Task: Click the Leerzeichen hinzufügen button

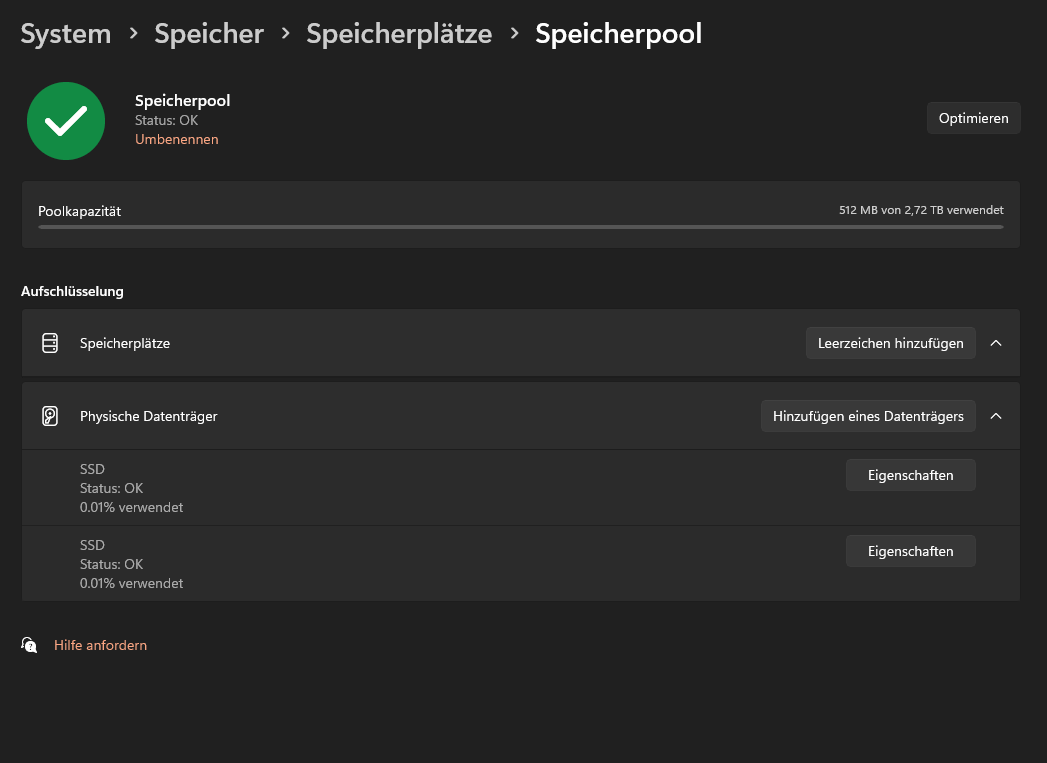Action: pyautogui.click(x=889, y=343)
